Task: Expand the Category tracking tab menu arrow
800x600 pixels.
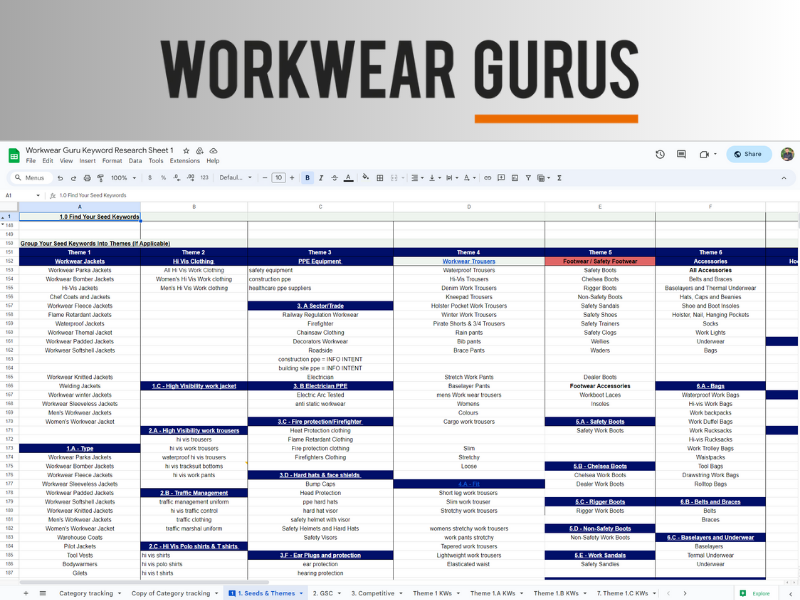Action: [119, 593]
